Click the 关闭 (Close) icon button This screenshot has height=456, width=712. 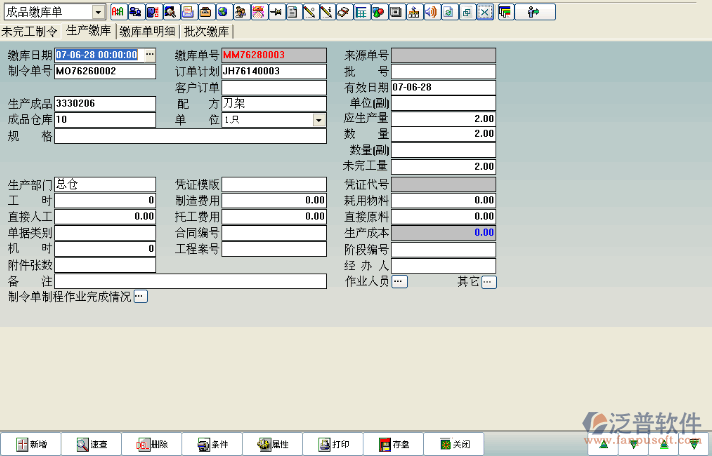point(453,444)
